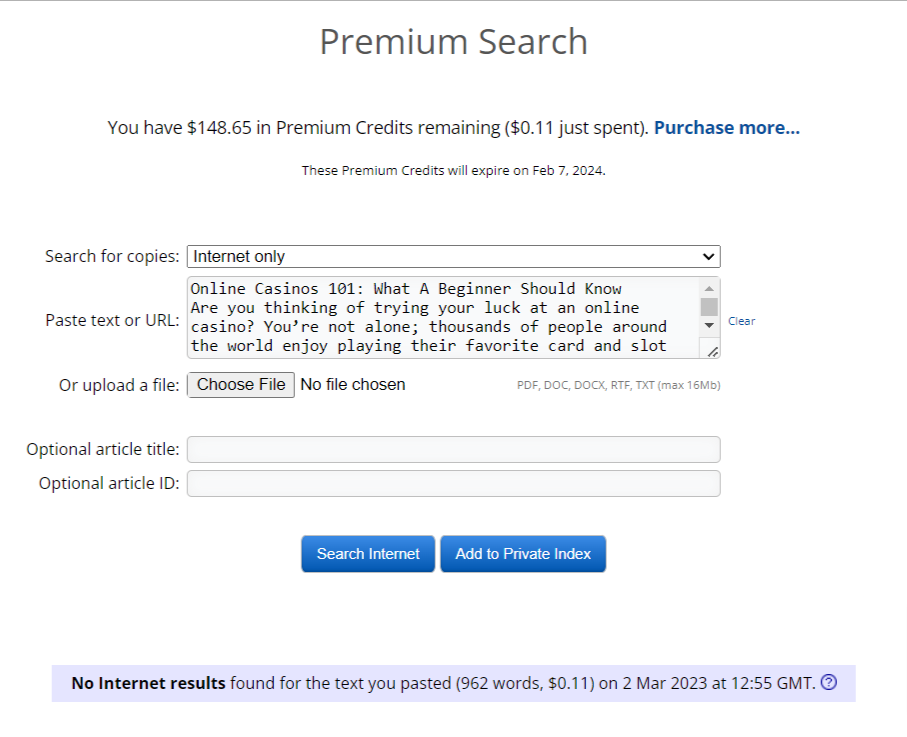
Task: Focus the Optional article title field
Action: point(454,449)
